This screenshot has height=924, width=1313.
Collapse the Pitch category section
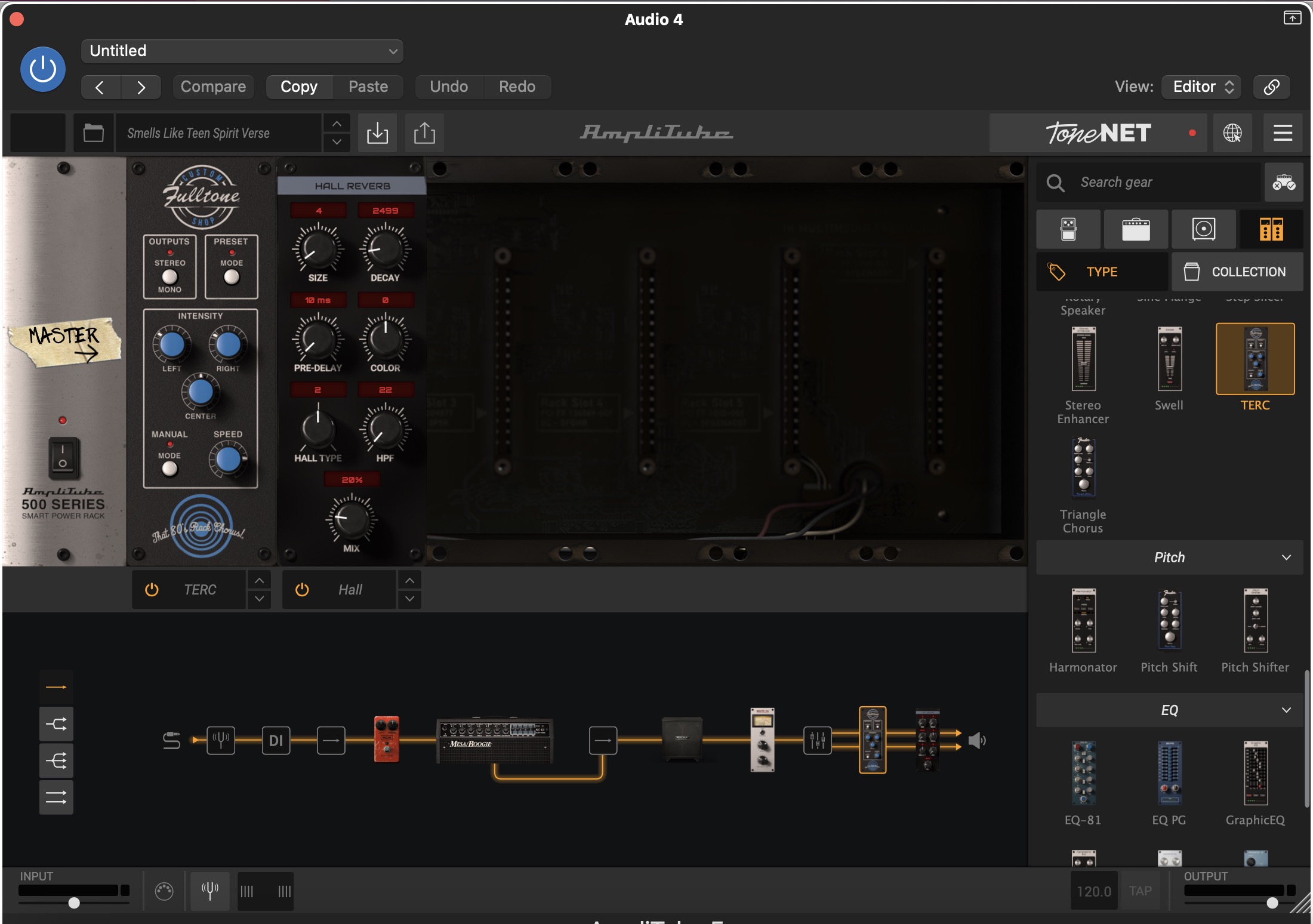click(1169, 558)
